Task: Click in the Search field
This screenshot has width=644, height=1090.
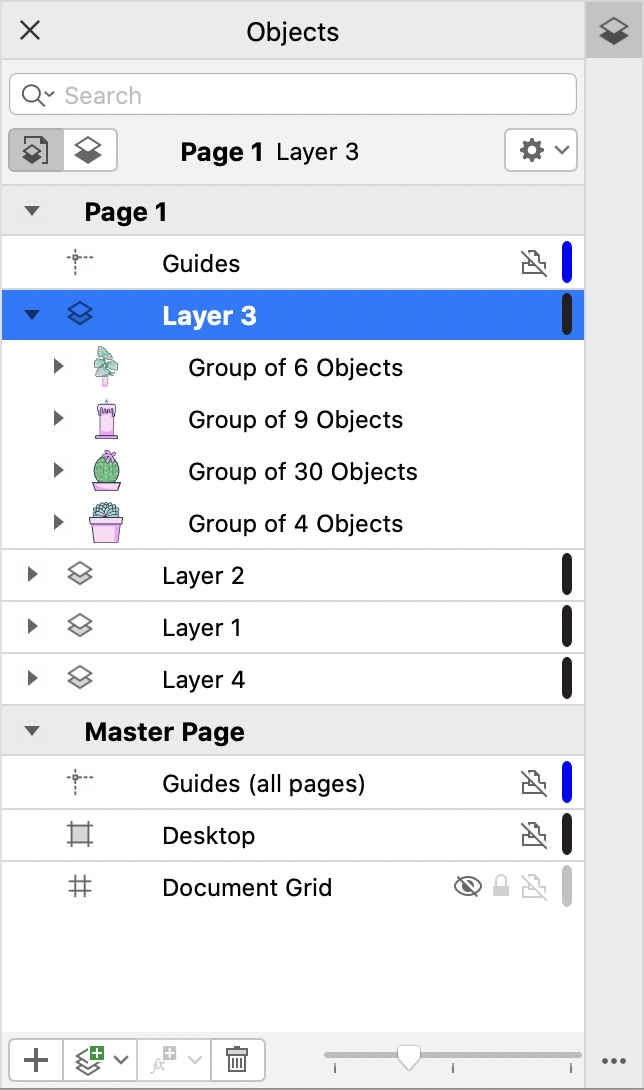Action: (310, 96)
